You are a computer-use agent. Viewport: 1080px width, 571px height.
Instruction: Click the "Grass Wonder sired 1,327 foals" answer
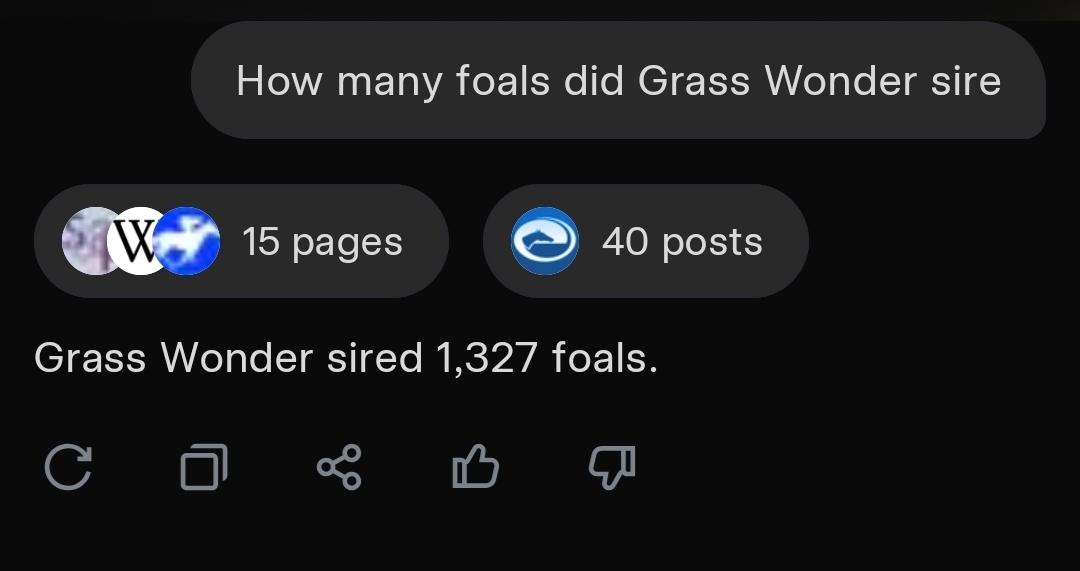coord(345,357)
